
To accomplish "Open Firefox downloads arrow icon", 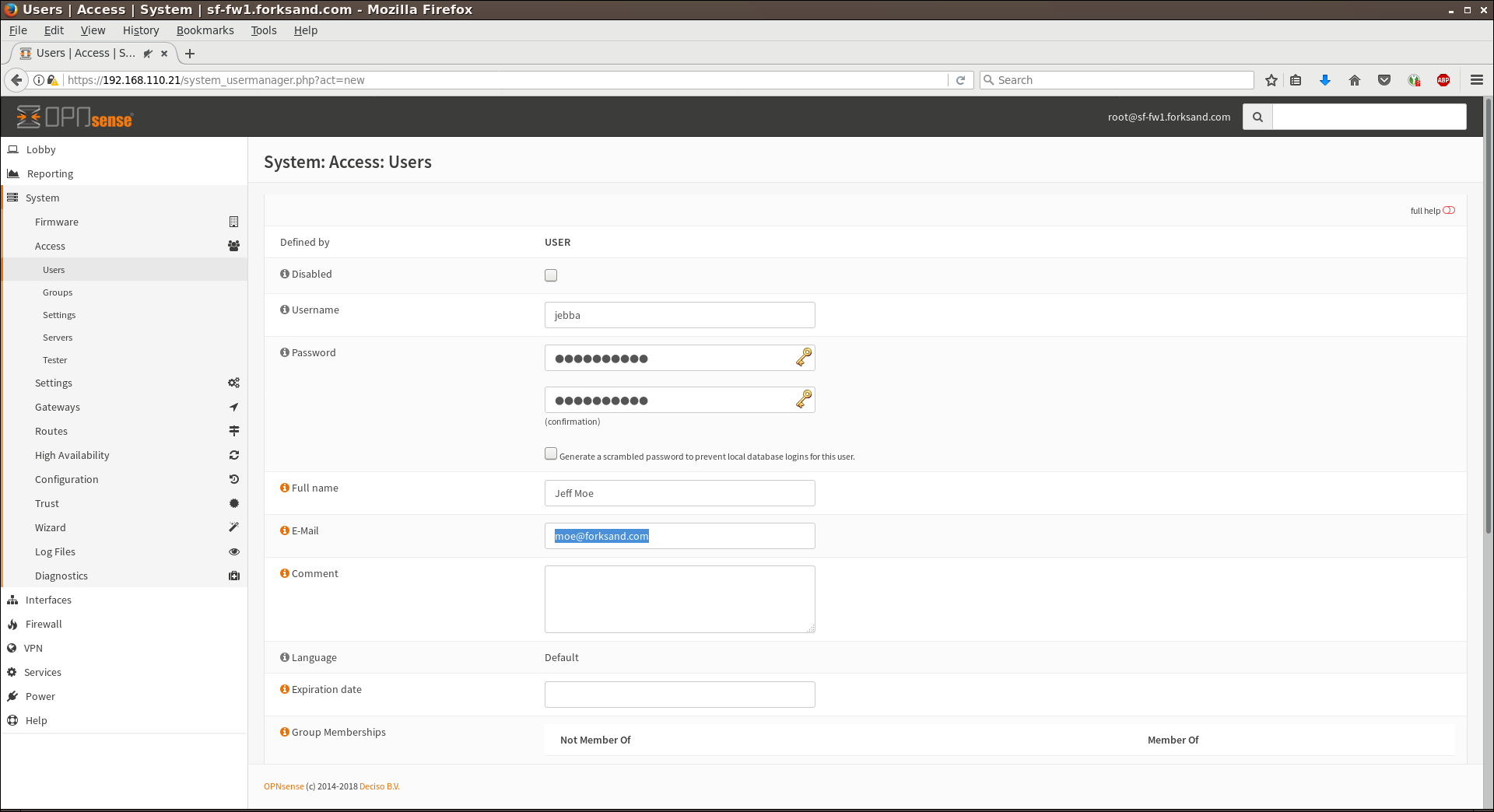I will tap(1325, 80).
